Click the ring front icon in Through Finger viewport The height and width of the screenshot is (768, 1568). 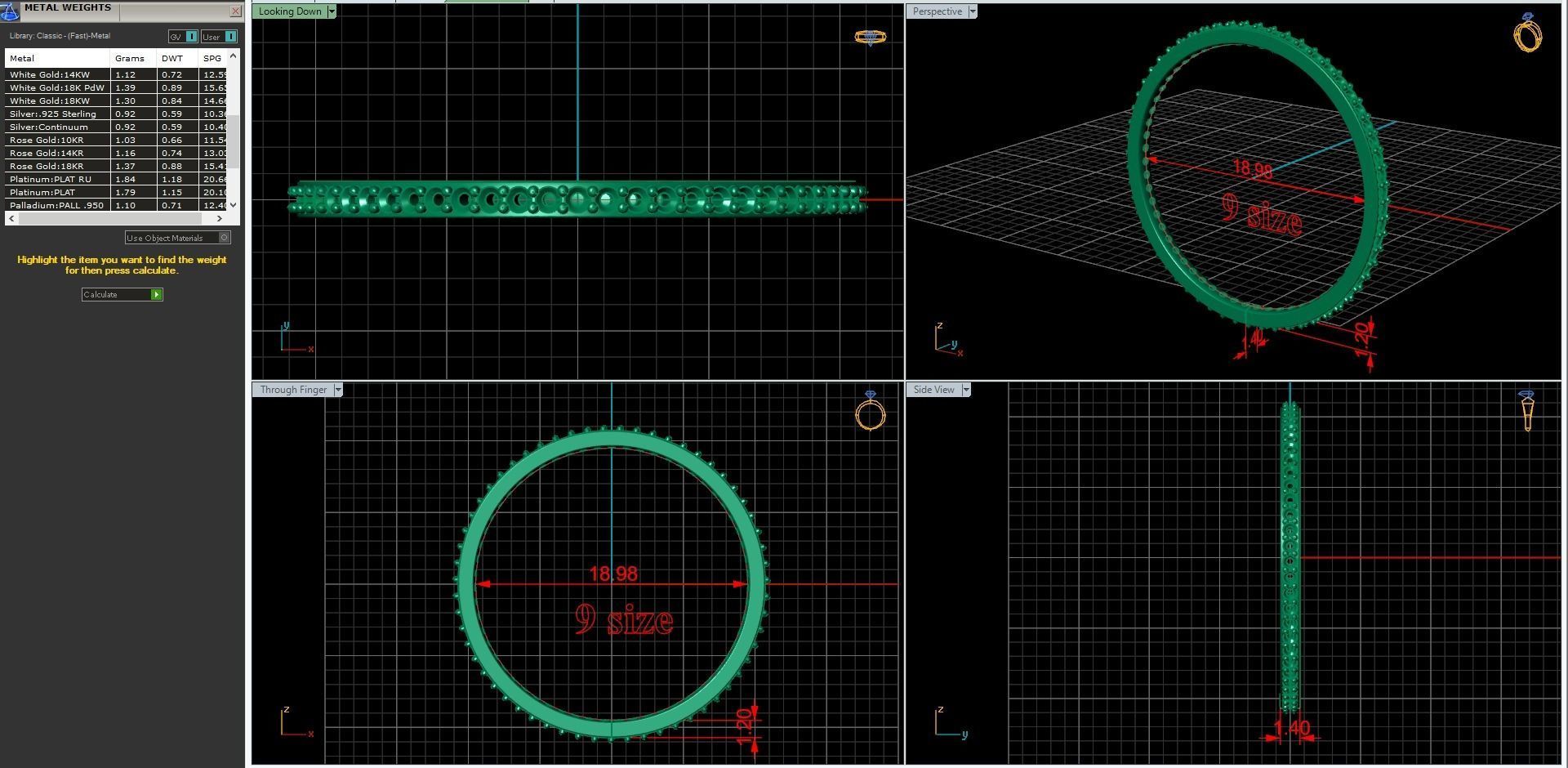click(871, 411)
